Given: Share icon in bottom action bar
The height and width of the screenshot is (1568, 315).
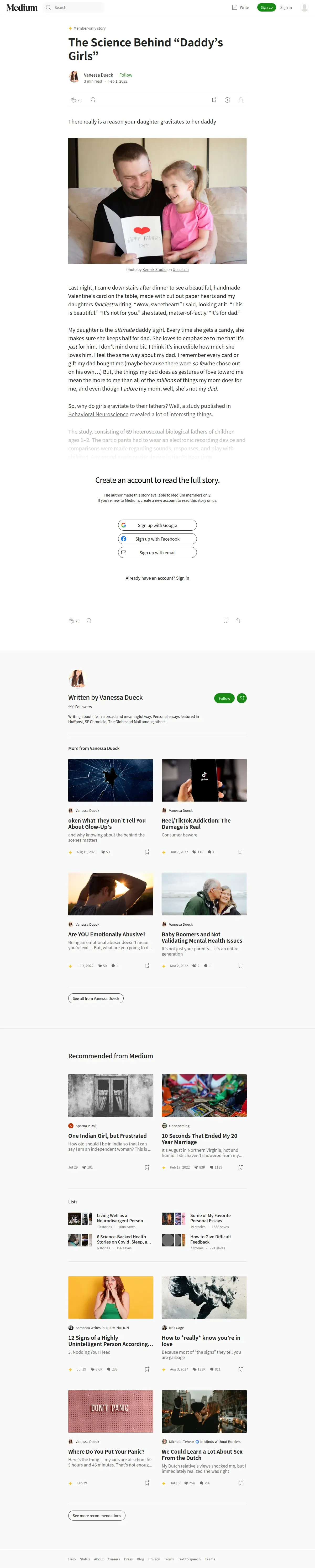Looking at the screenshot, I should [238, 621].
